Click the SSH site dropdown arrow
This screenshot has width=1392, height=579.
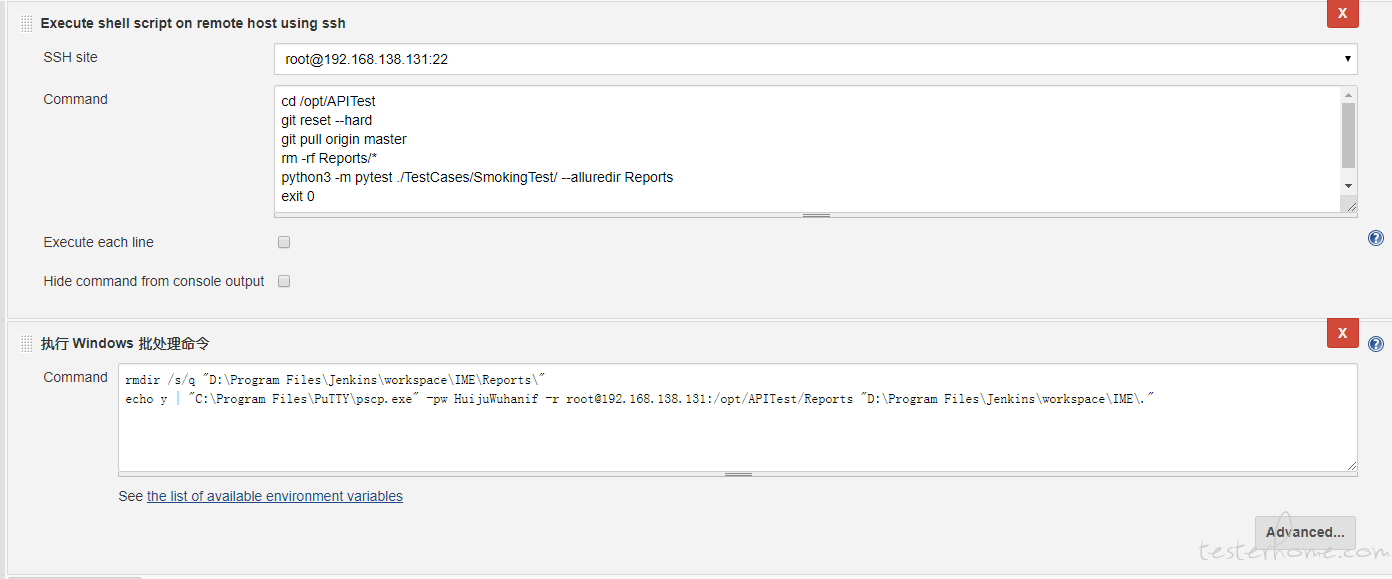click(1348, 59)
